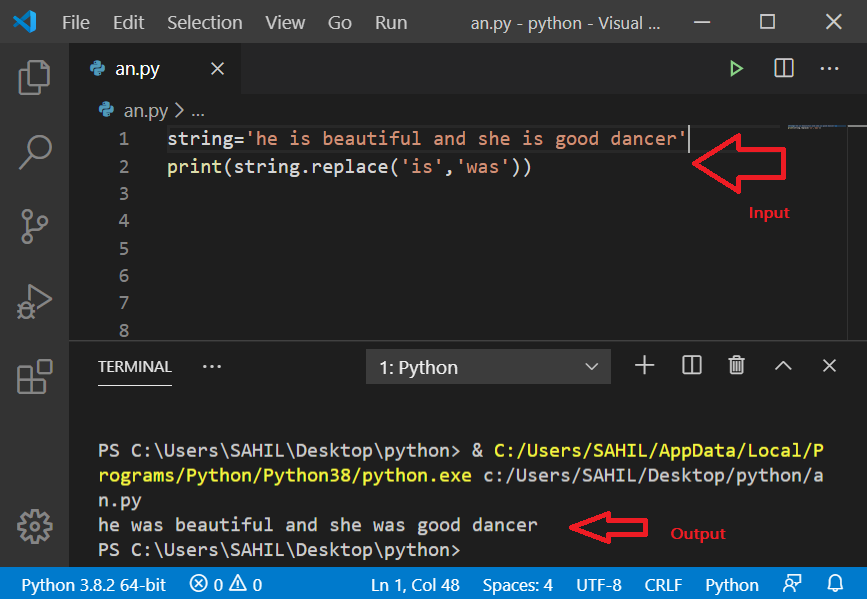Open the Run and Debug view
Image resolution: width=867 pixels, height=599 pixels.
(x=34, y=302)
